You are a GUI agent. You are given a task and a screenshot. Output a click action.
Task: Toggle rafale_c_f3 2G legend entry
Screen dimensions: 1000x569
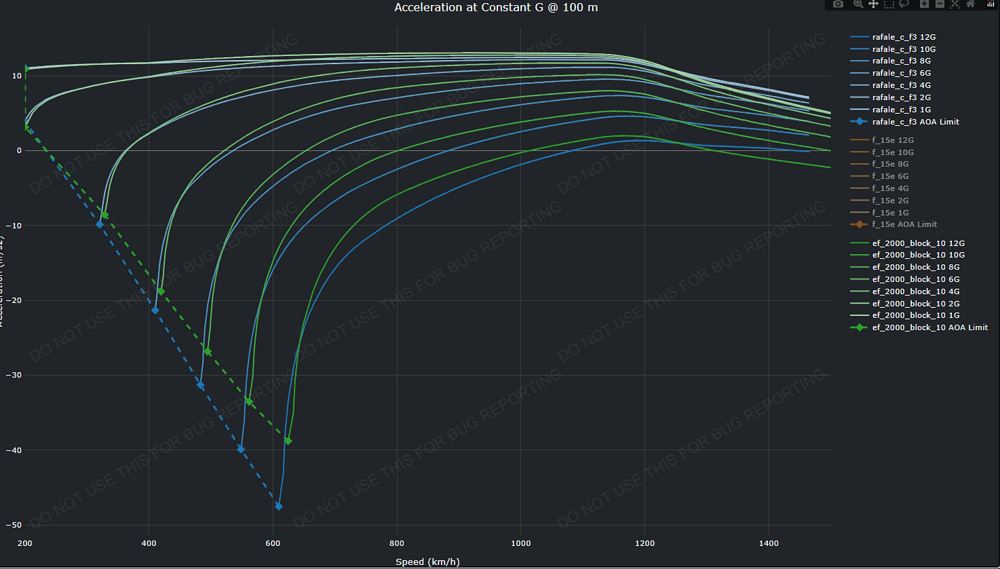[x=890, y=98]
